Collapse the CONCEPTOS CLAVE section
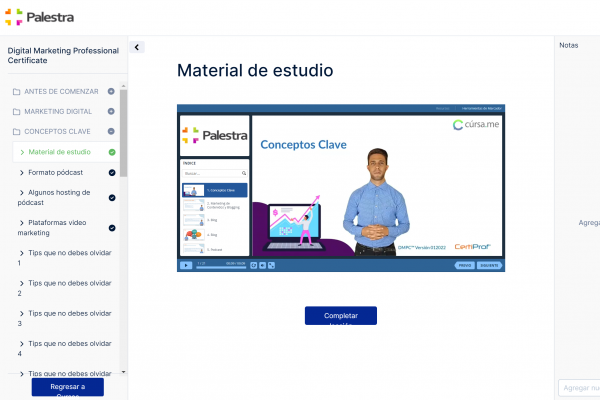600x400 pixels. (x=111, y=131)
